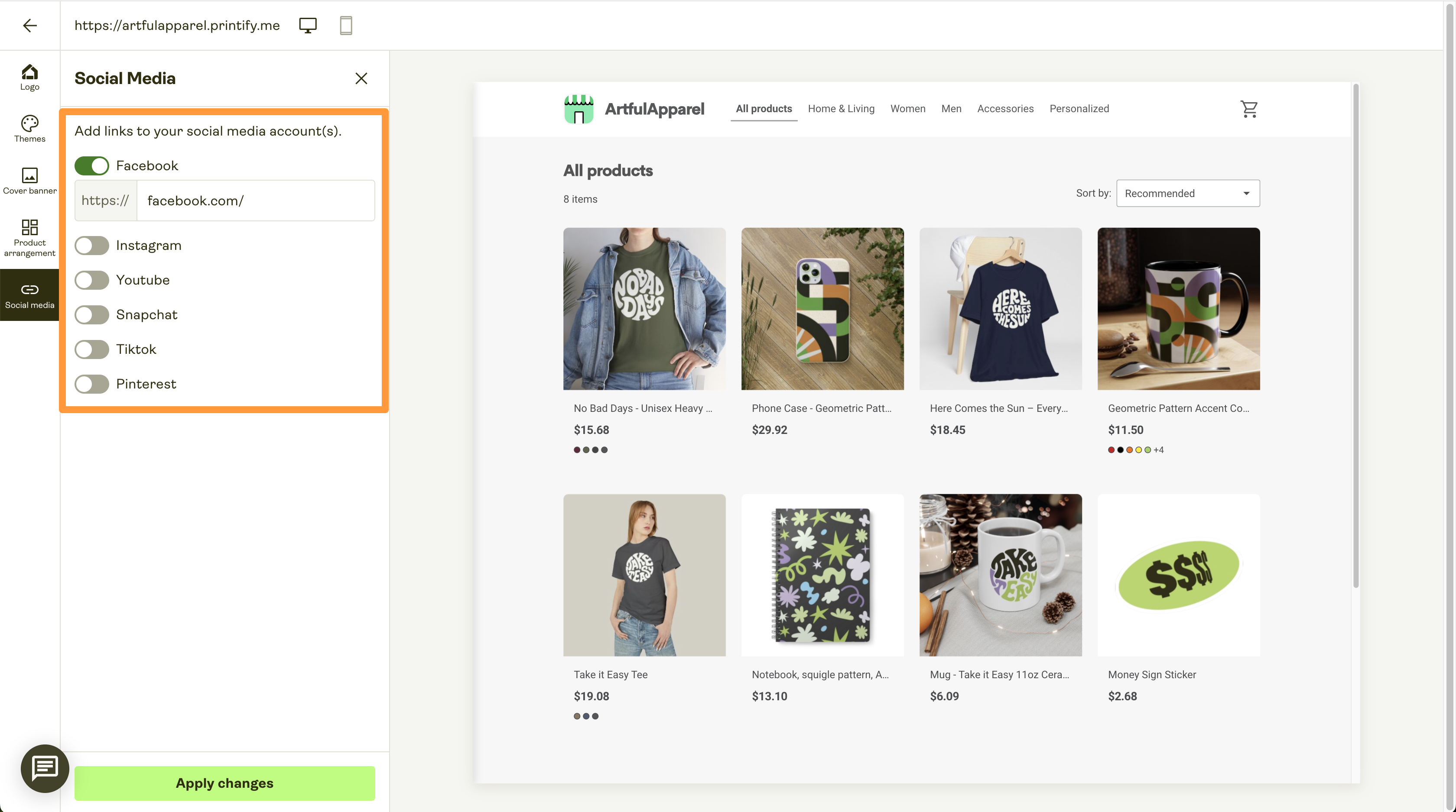Close the Social Media panel

(x=361, y=78)
